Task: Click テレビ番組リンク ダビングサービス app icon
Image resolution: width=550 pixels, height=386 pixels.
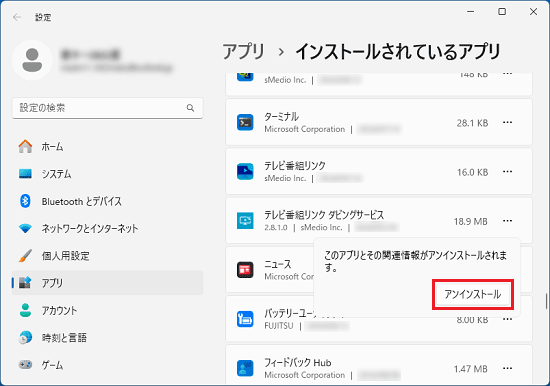Action: pos(245,221)
